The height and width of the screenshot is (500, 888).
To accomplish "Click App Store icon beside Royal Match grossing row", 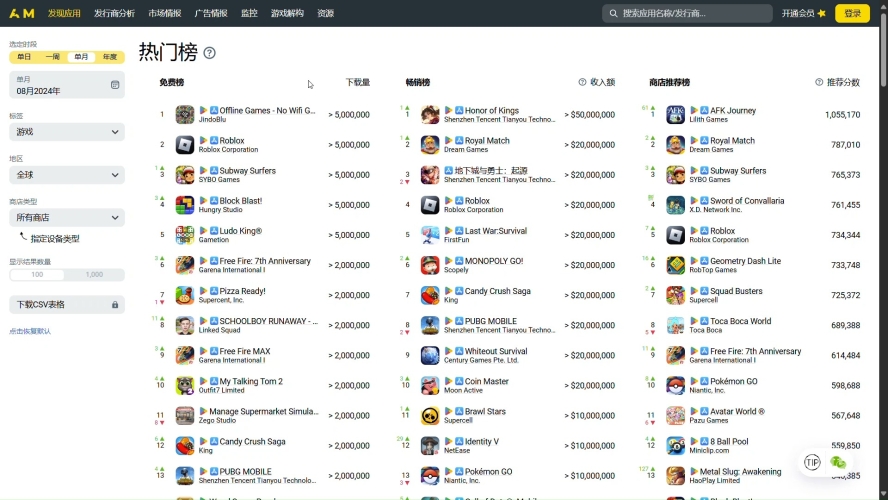I will click(x=459, y=140).
